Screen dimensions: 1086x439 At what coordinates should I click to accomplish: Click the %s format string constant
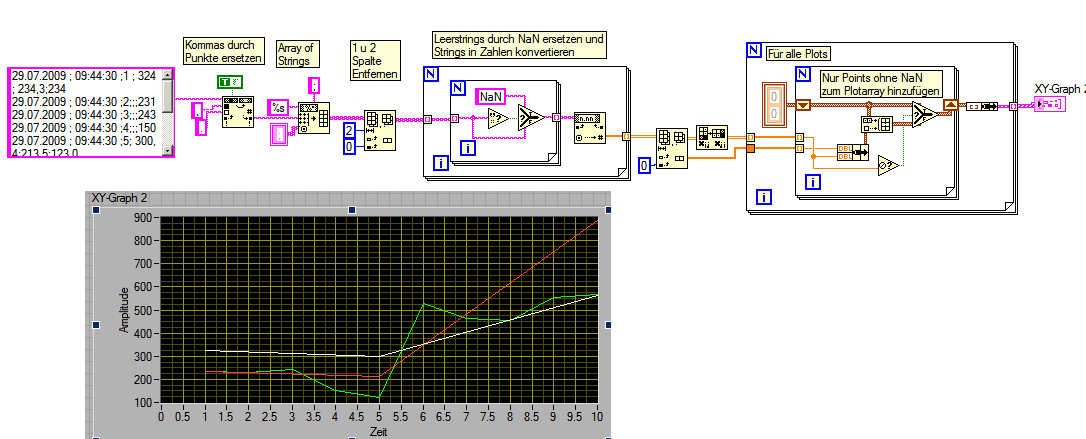point(278,107)
